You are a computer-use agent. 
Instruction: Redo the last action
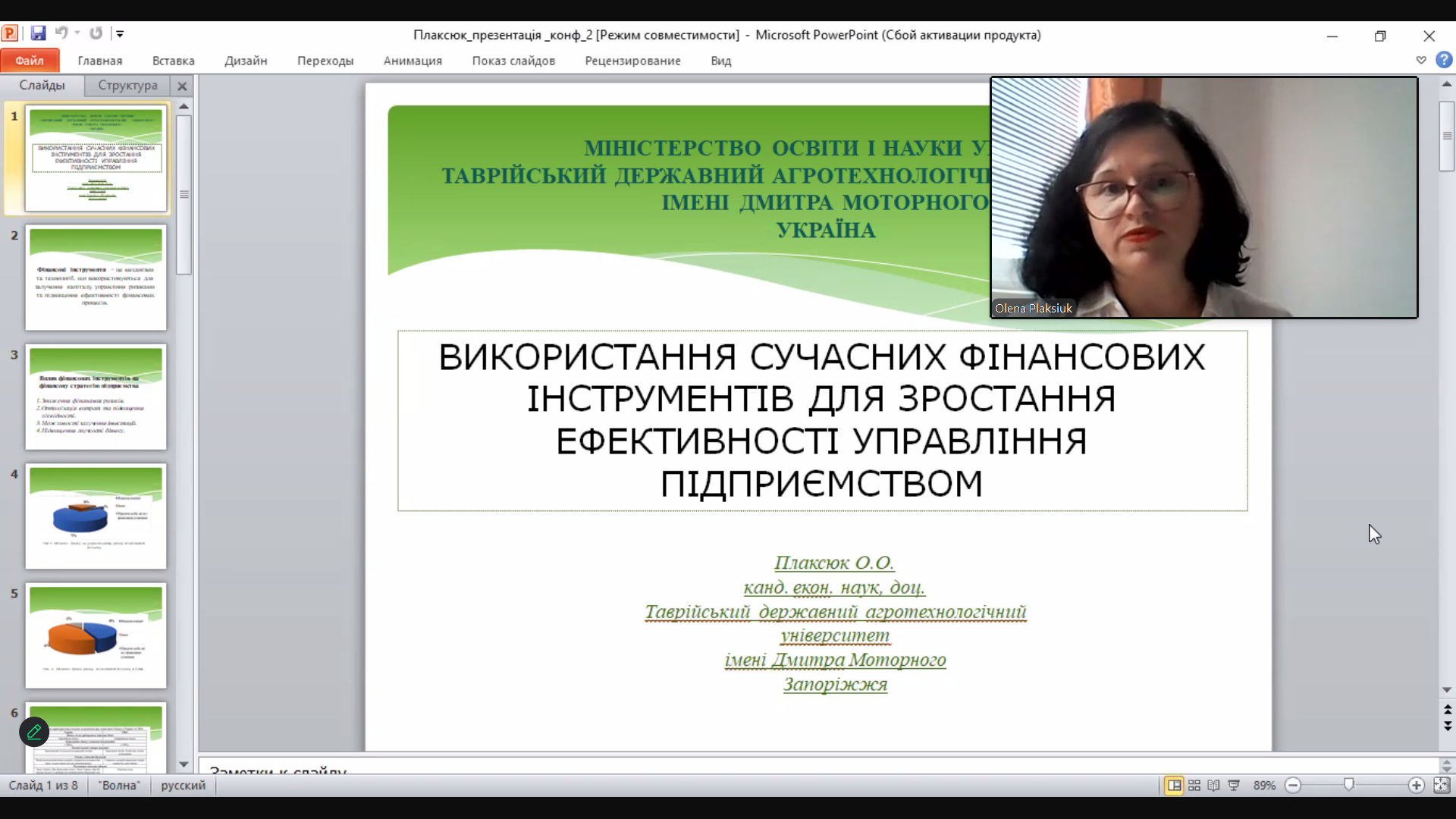[x=96, y=33]
